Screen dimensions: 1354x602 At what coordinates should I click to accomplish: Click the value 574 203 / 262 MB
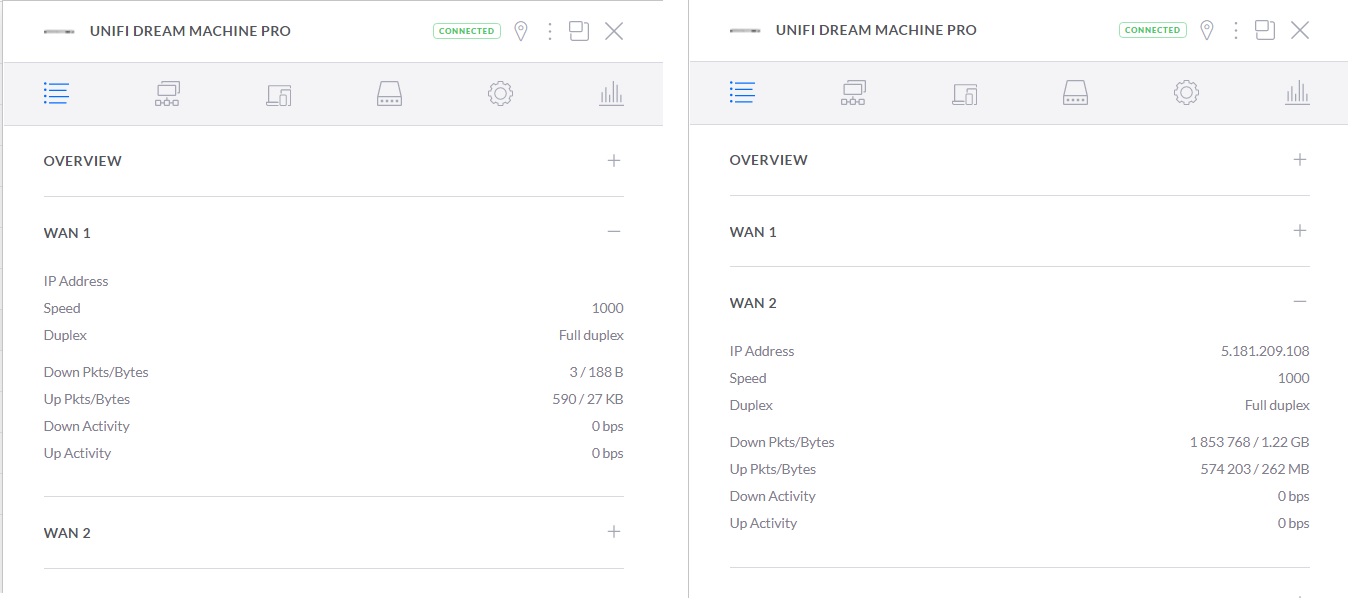point(1255,469)
